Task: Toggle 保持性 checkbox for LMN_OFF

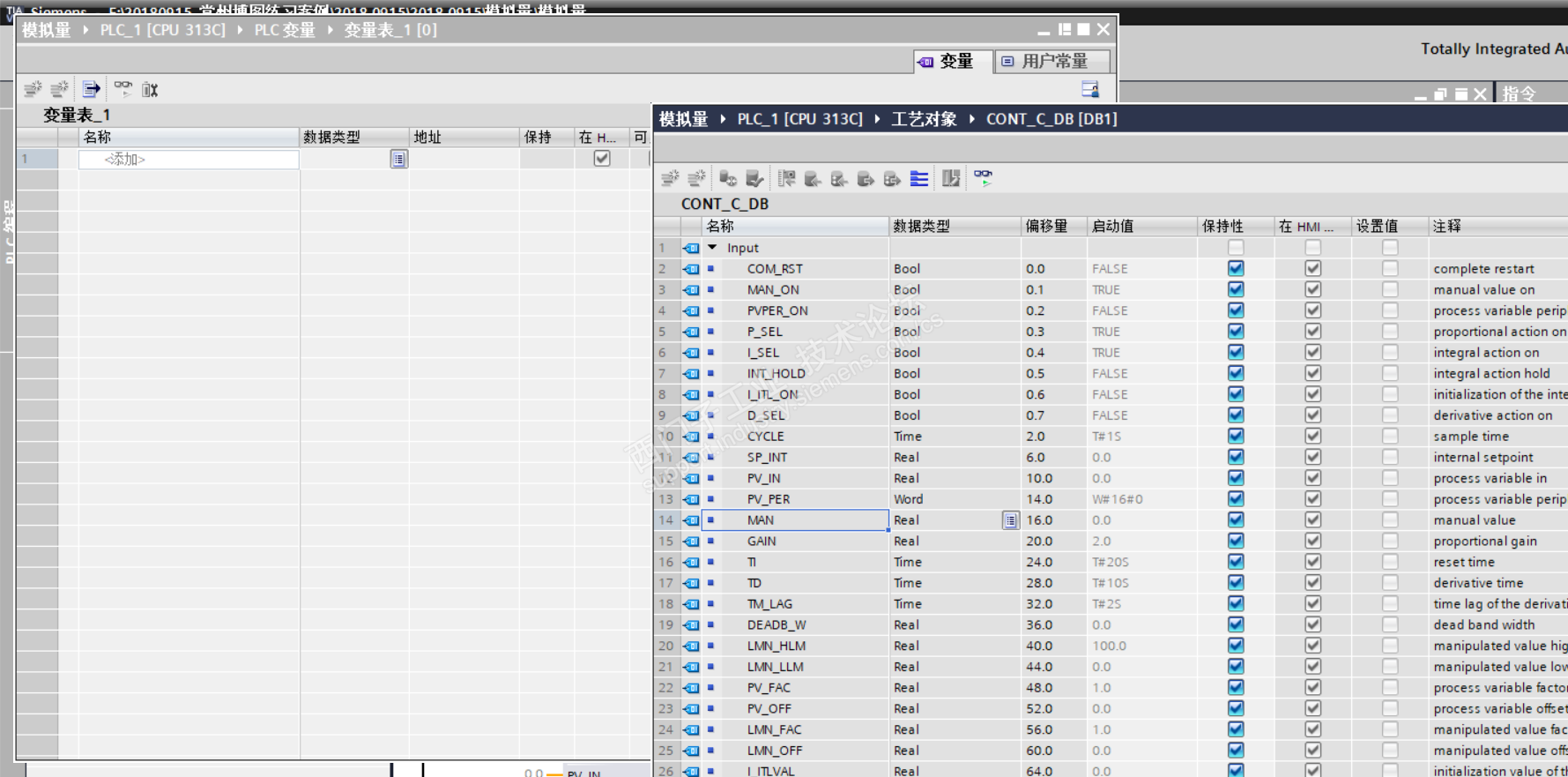Action: [1236, 751]
